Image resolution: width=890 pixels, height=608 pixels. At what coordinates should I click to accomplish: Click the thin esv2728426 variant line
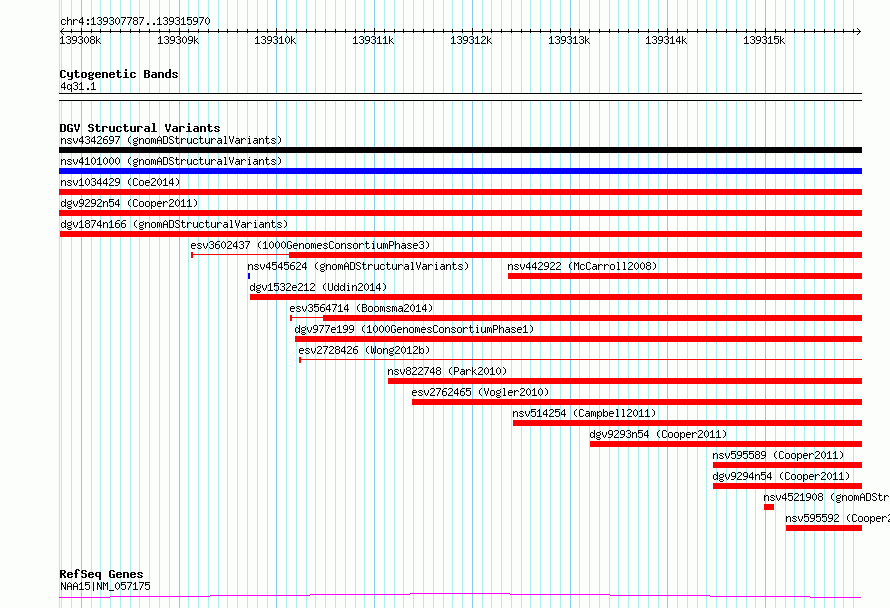point(581,359)
